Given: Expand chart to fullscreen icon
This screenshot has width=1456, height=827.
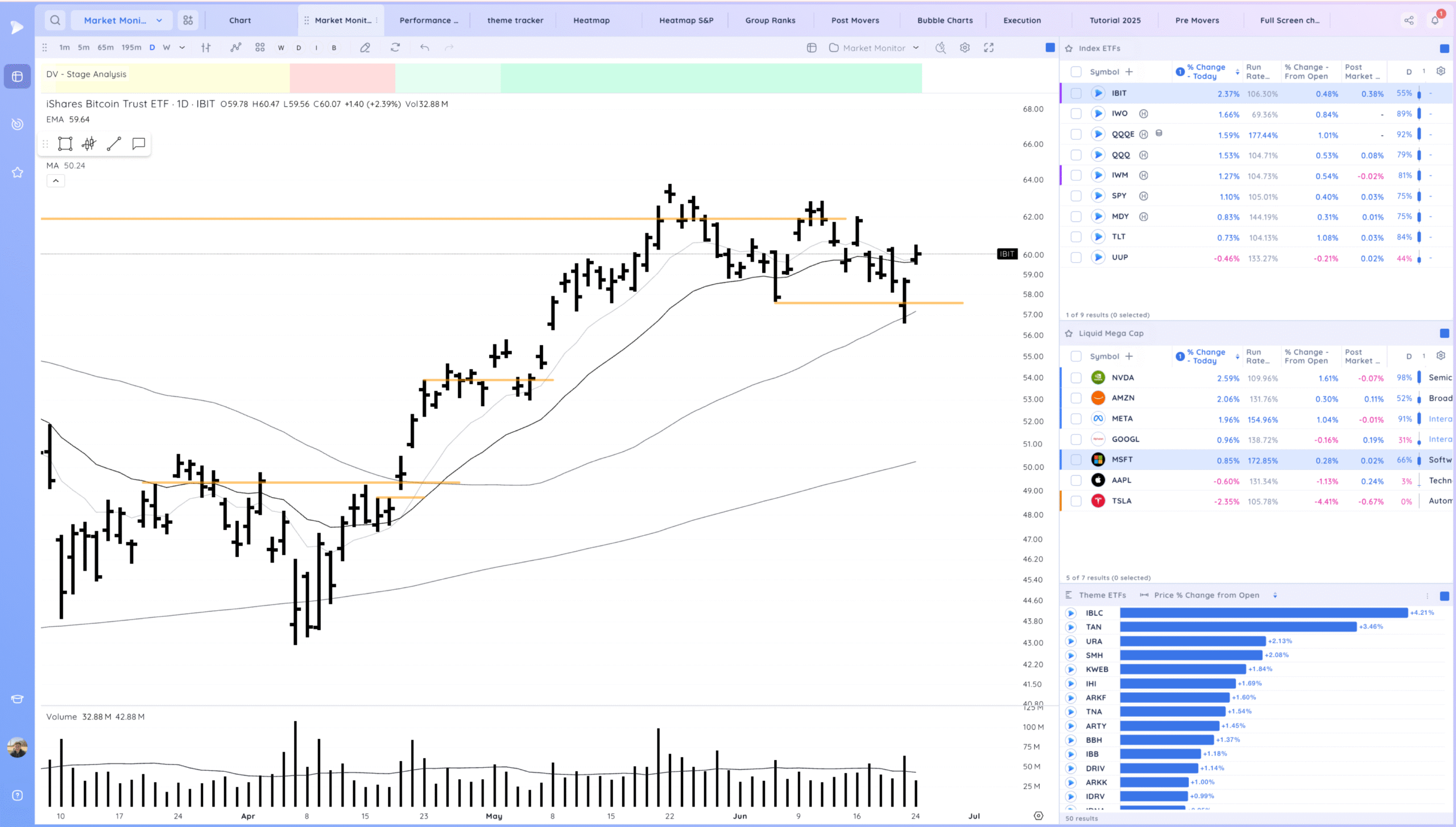Looking at the screenshot, I should coord(989,48).
